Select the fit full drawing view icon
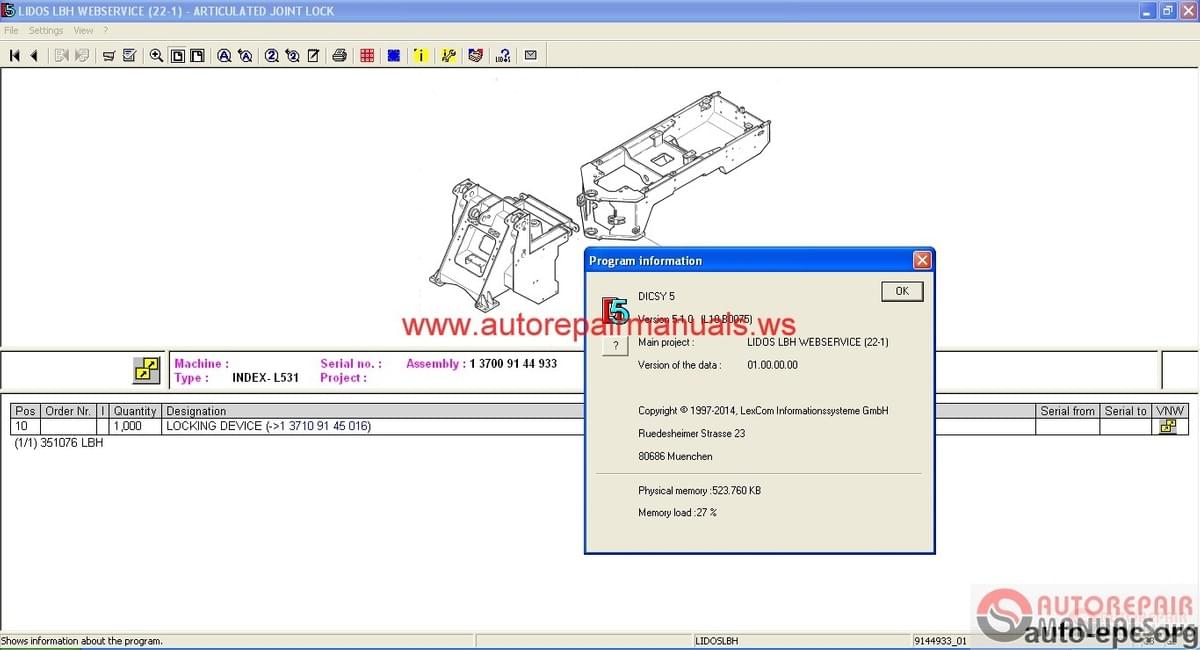Image resolution: width=1200 pixels, height=650 pixels. [x=177, y=56]
